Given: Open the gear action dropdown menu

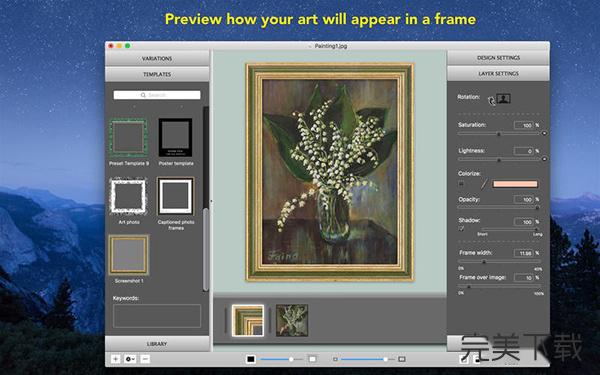Looking at the screenshot, I should pyautogui.click(x=130, y=359).
